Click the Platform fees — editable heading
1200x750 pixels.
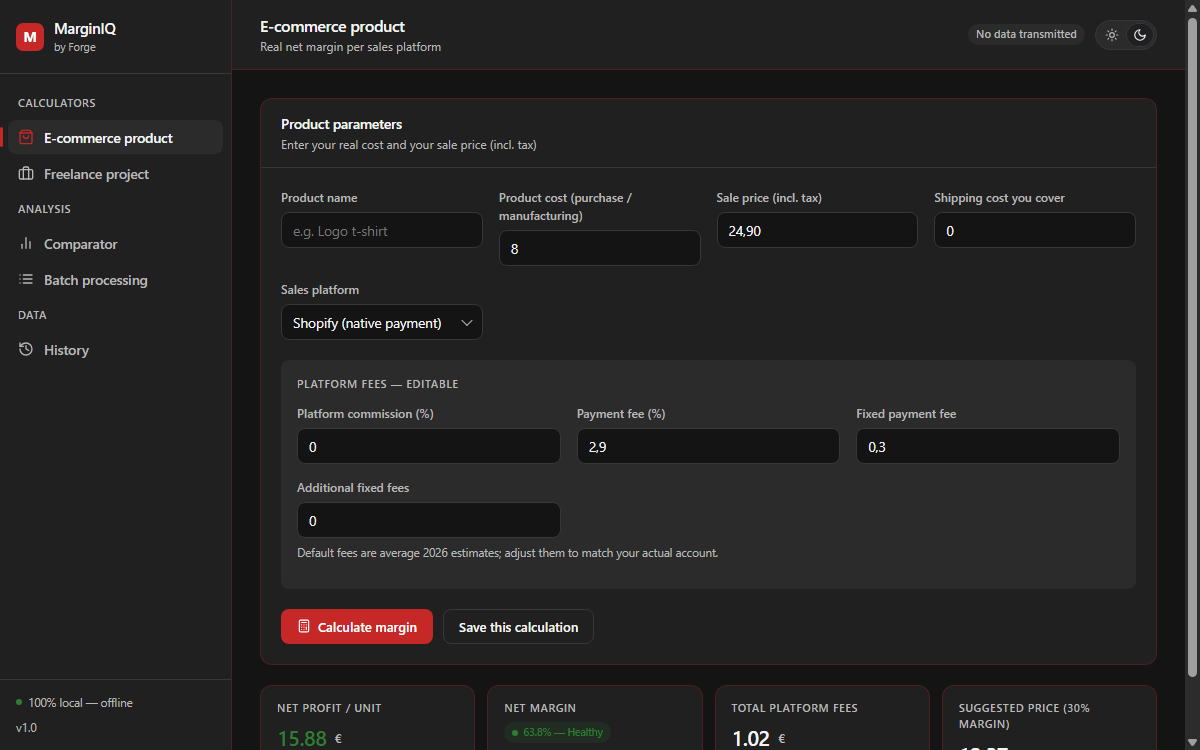coord(378,384)
